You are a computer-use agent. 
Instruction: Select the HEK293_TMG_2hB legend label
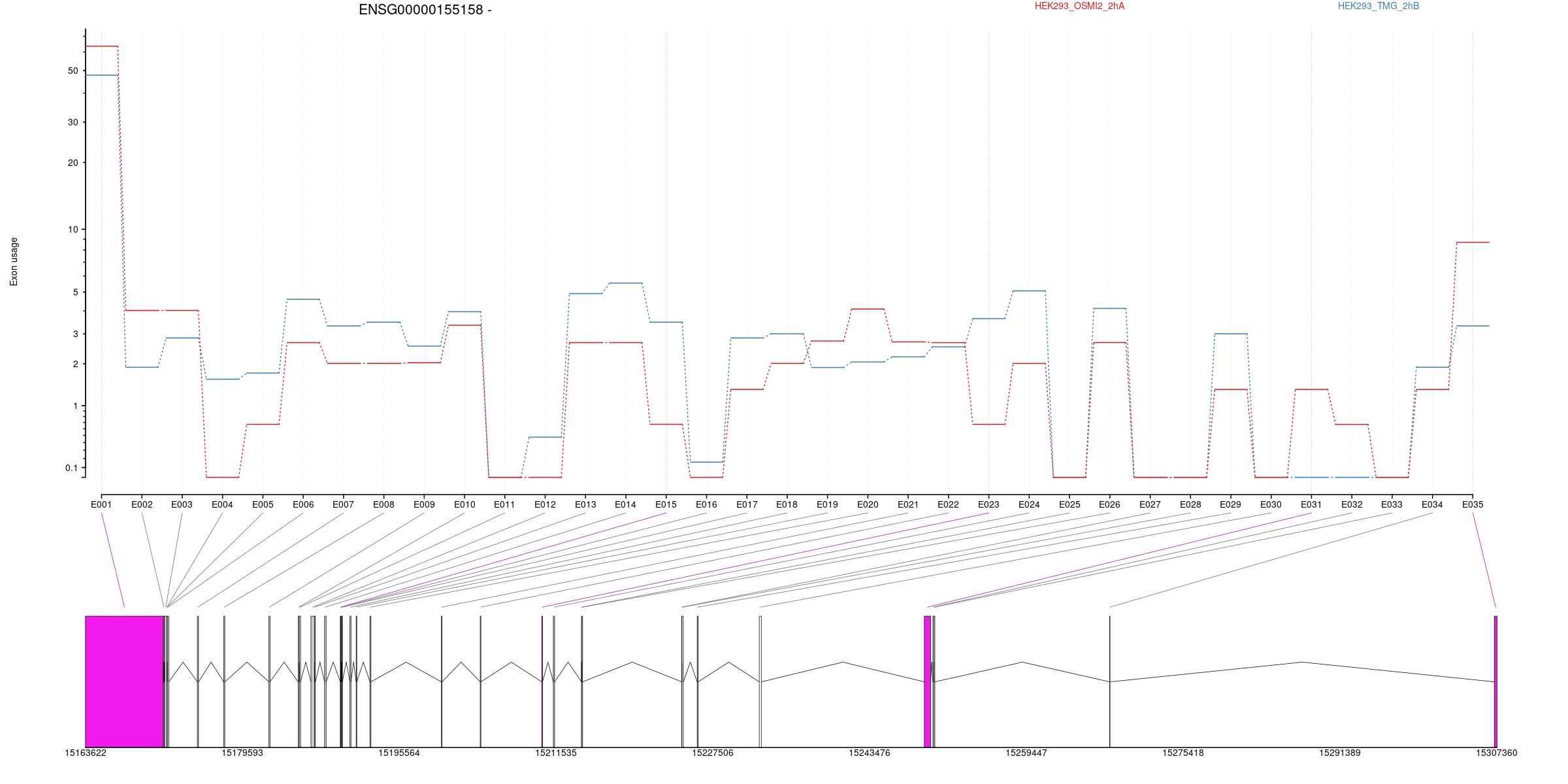(x=1379, y=6)
